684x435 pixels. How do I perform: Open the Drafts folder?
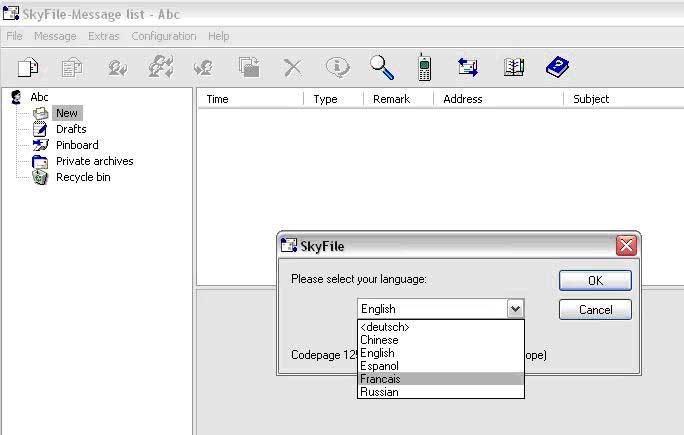[71, 129]
